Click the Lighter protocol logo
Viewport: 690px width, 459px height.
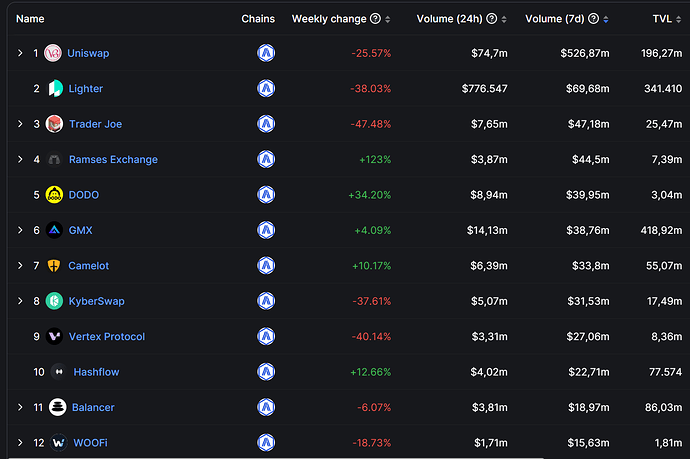click(55, 89)
